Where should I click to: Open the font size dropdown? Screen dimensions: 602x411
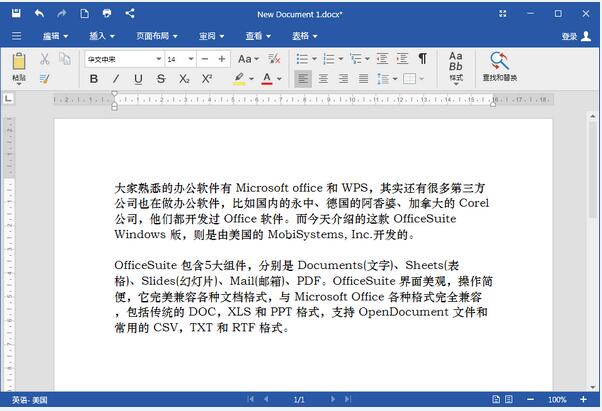point(190,59)
